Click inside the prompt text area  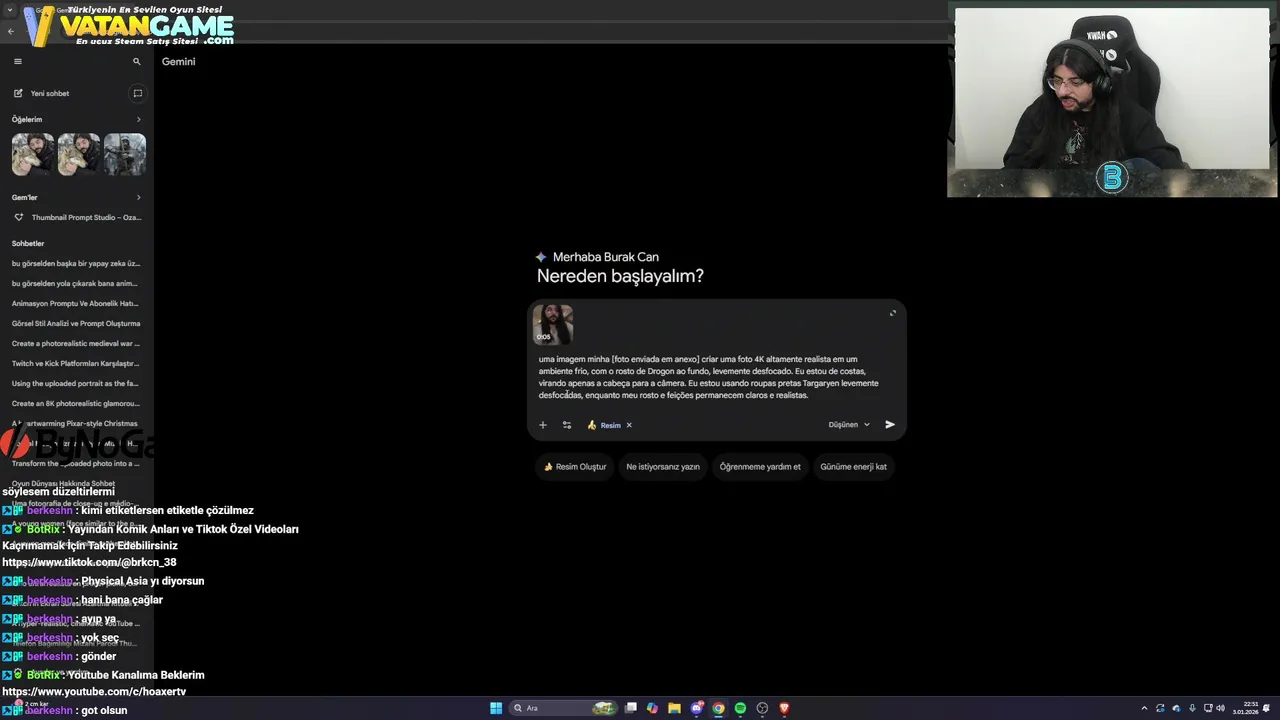click(x=709, y=377)
